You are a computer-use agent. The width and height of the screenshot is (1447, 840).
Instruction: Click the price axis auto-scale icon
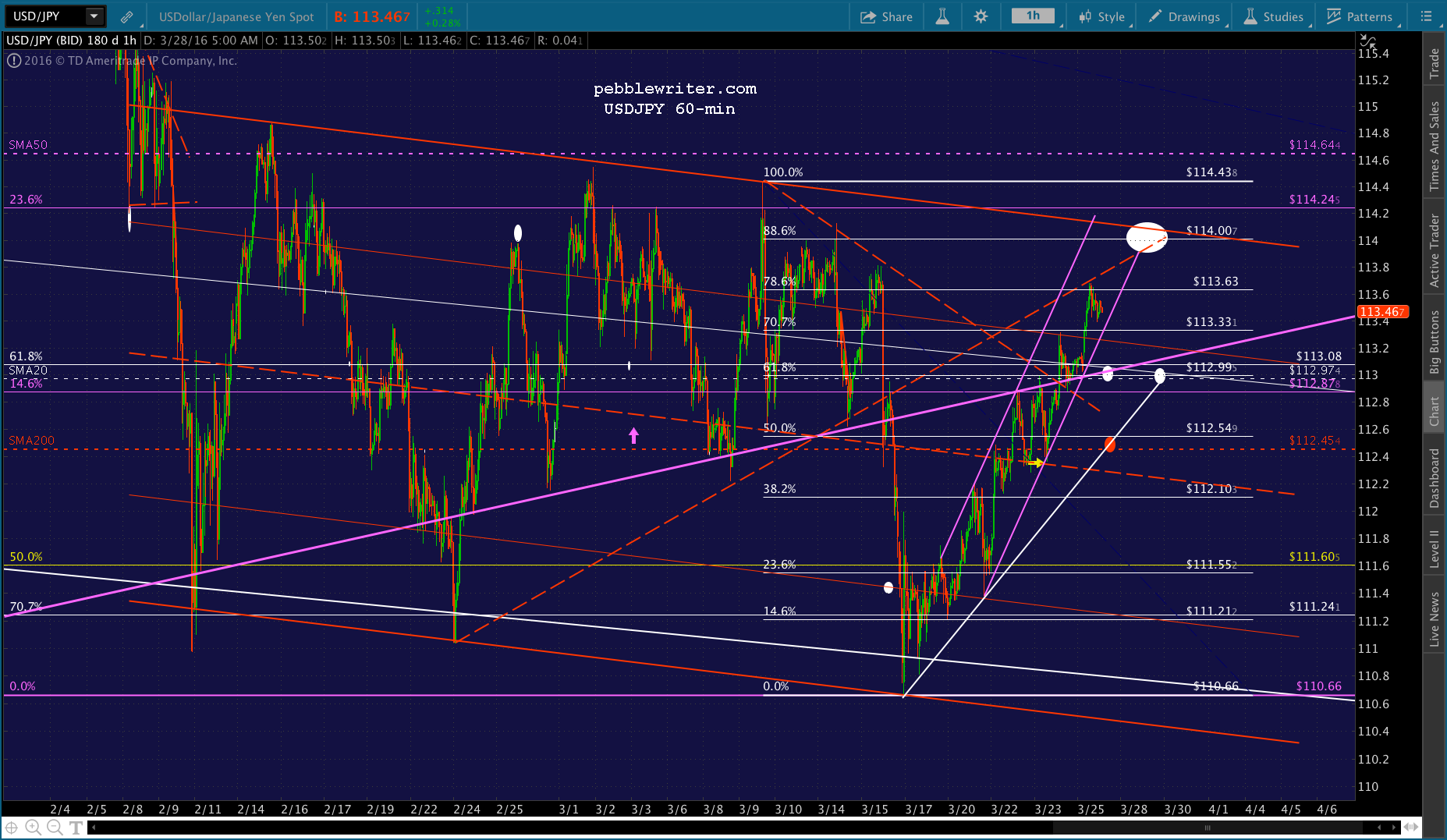tap(1367, 41)
